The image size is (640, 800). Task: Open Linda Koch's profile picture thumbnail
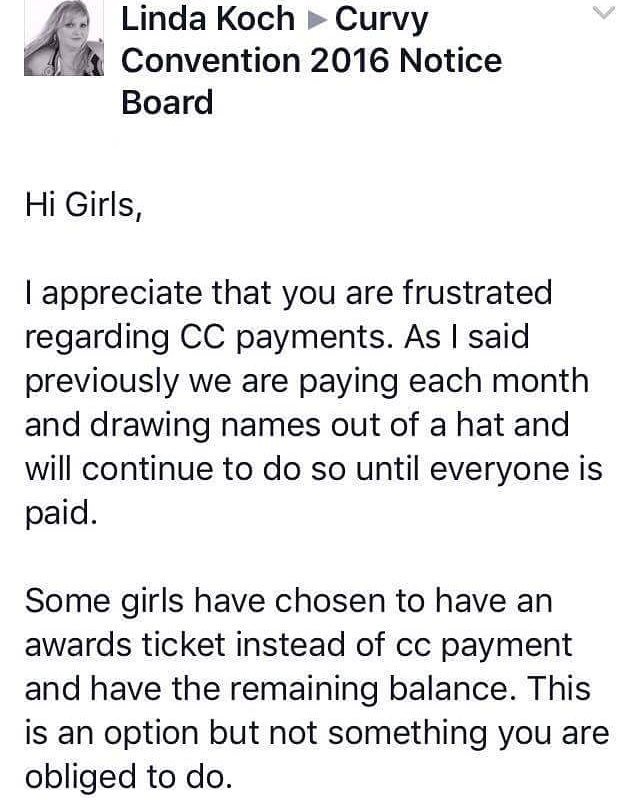pyautogui.click(x=64, y=38)
